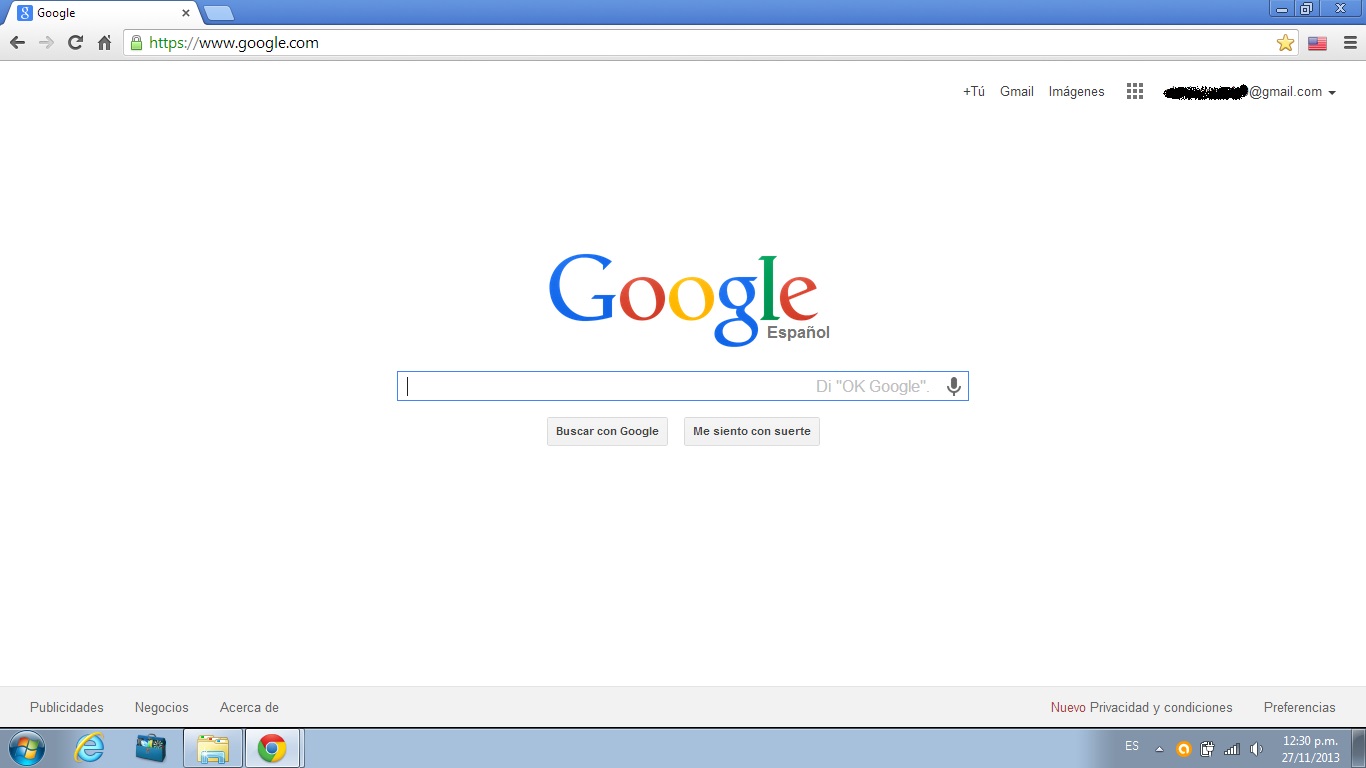
Task: Open Windows Explorer from the taskbar
Action: [213, 748]
